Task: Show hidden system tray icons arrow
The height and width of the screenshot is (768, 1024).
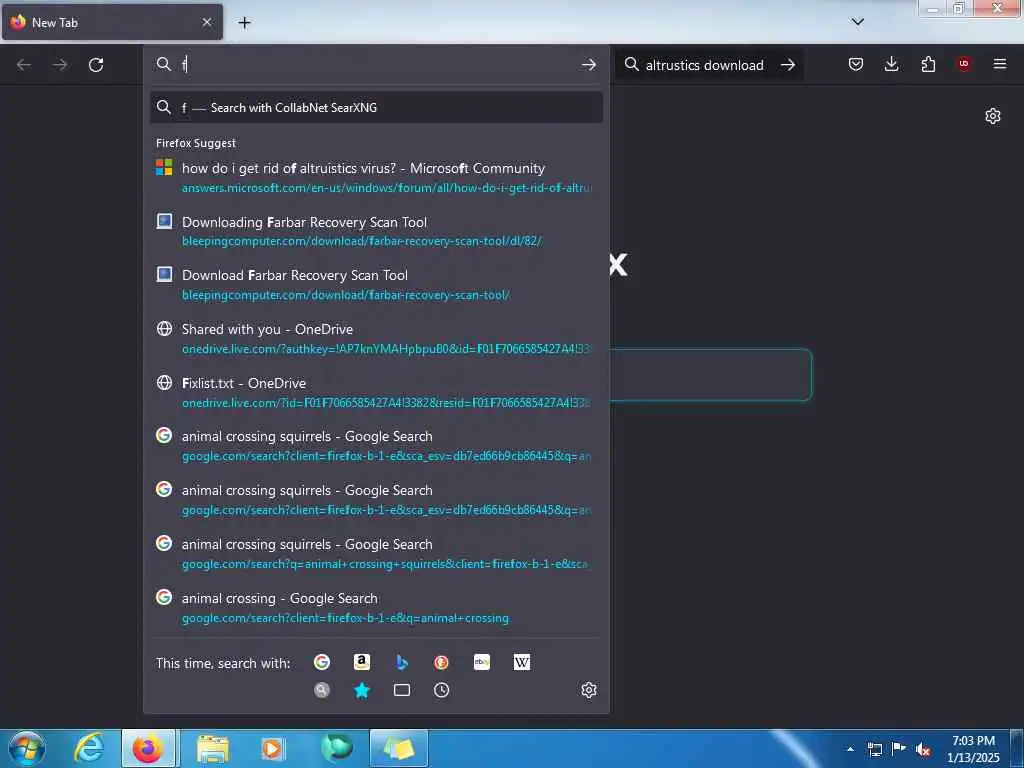Action: pyautogui.click(x=850, y=749)
